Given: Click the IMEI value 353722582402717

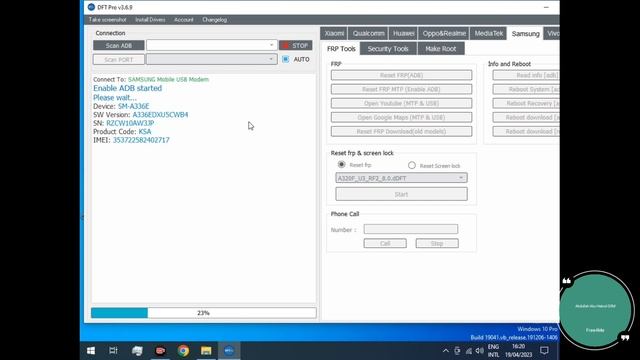Looking at the screenshot, I should (141, 140).
